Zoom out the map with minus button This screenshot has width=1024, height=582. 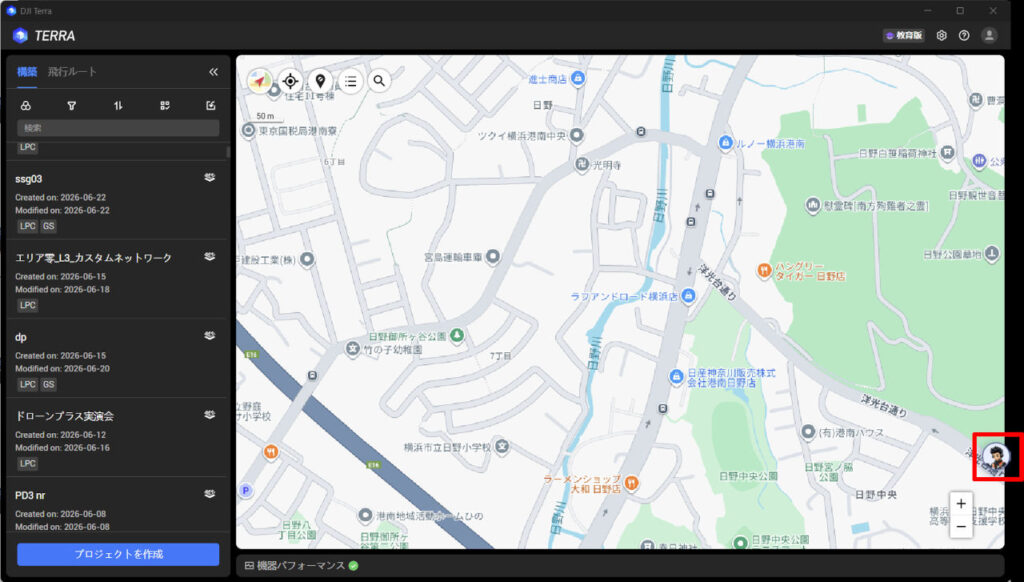click(x=961, y=526)
